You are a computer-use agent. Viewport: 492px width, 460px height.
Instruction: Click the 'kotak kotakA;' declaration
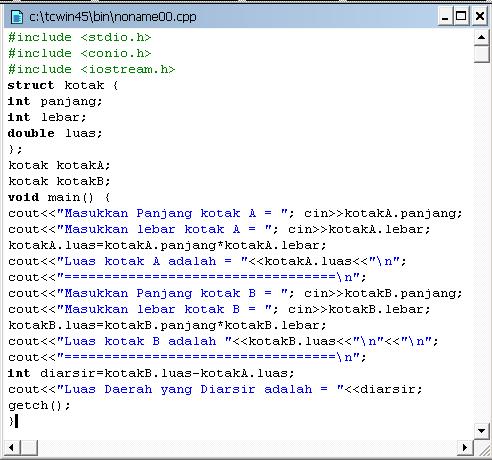59,165
